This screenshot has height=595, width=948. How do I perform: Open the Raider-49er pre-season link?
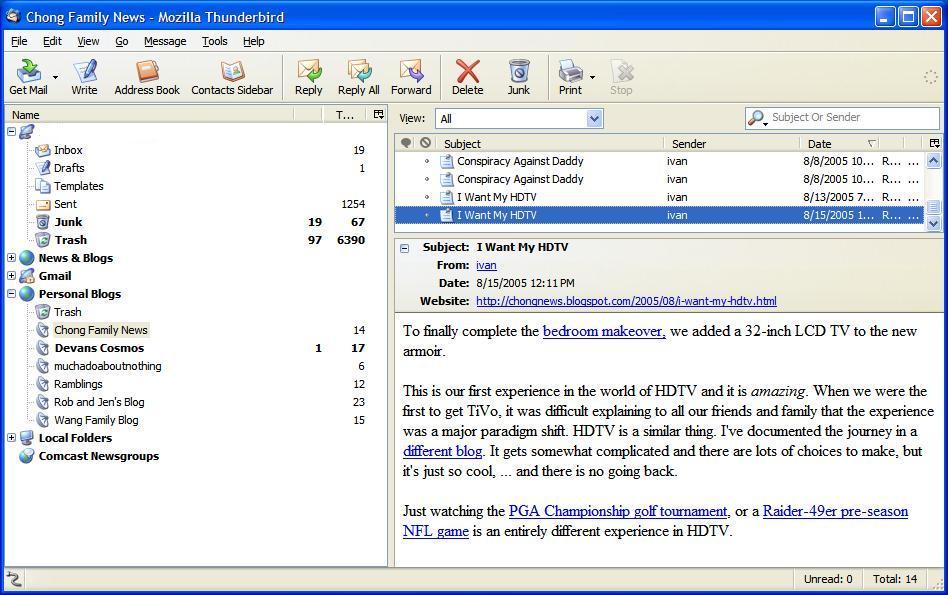coord(835,511)
